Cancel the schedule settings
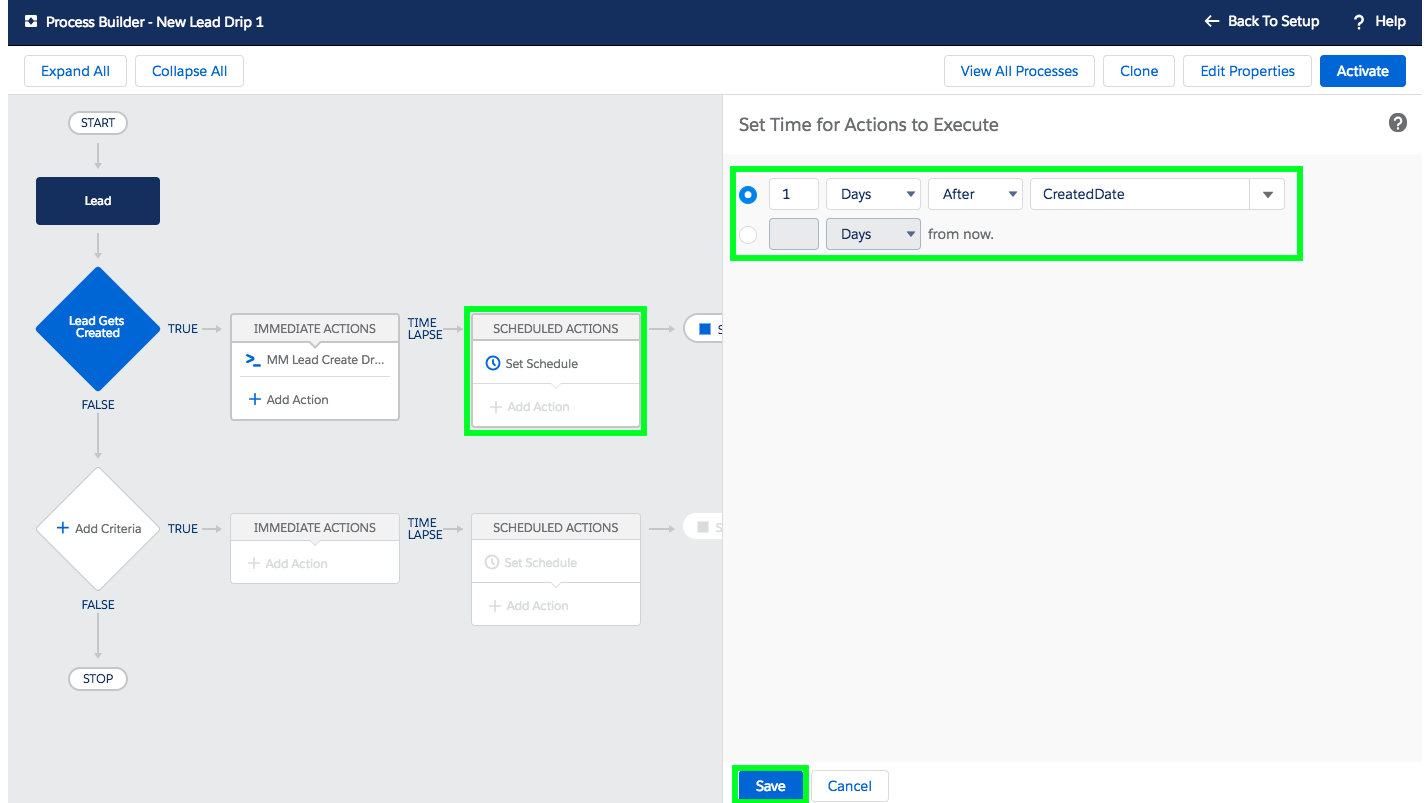Image resolution: width=1427 pixels, height=803 pixels. [x=849, y=786]
